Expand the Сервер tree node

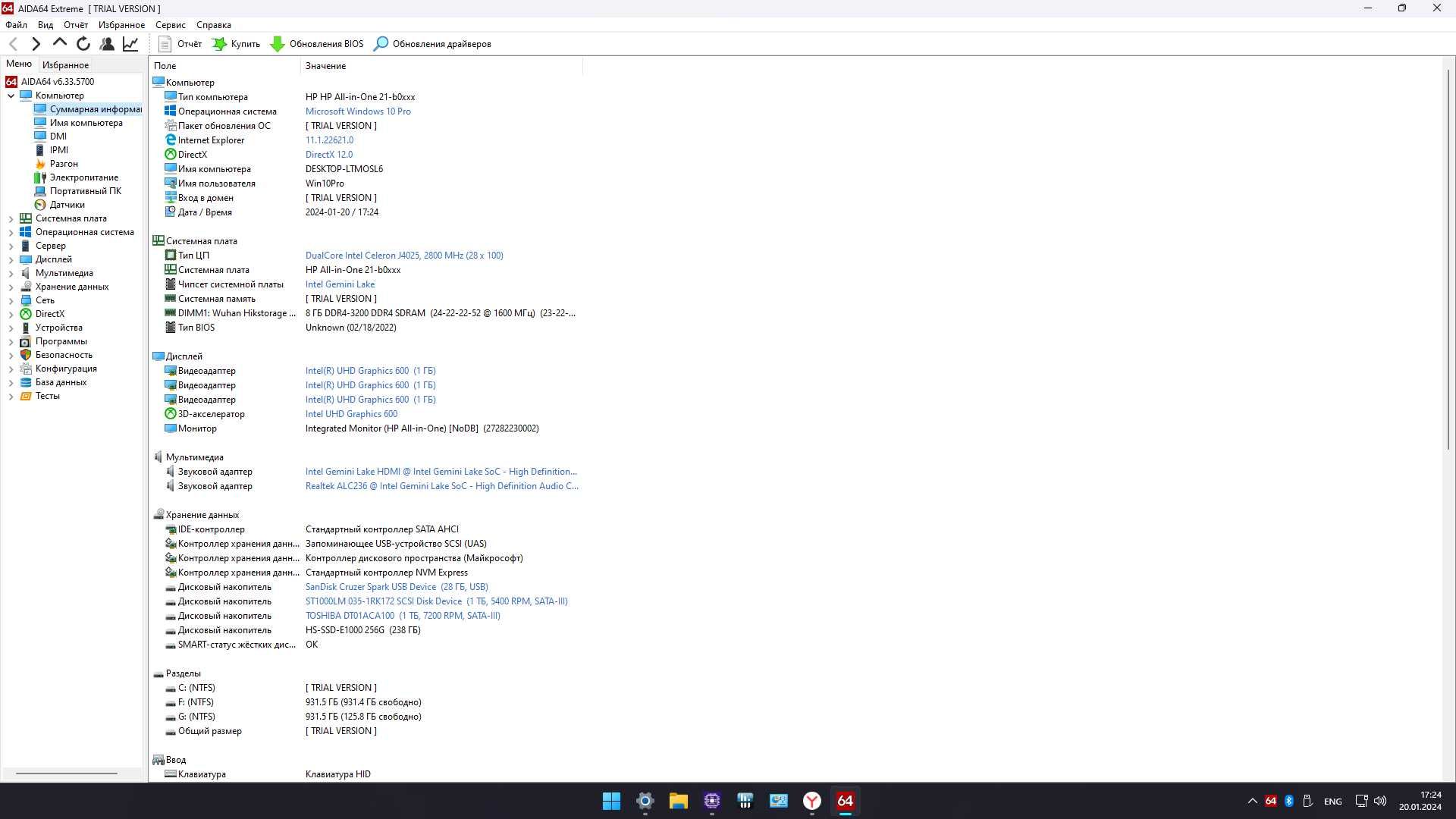(x=11, y=246)
